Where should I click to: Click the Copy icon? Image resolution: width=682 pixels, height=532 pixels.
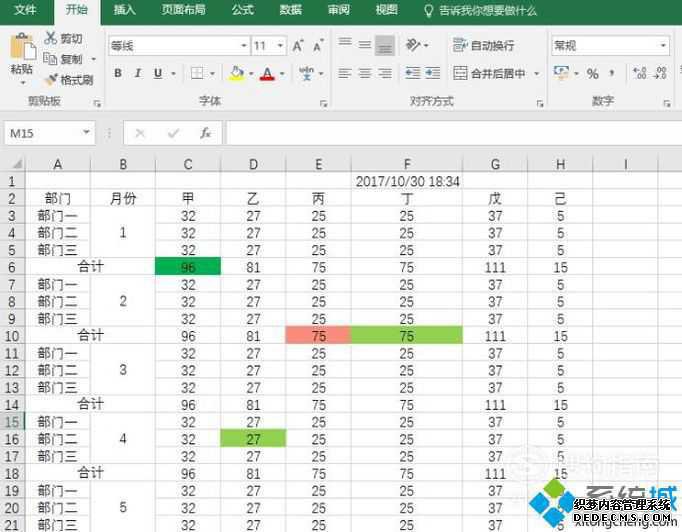tap(50, 59)
